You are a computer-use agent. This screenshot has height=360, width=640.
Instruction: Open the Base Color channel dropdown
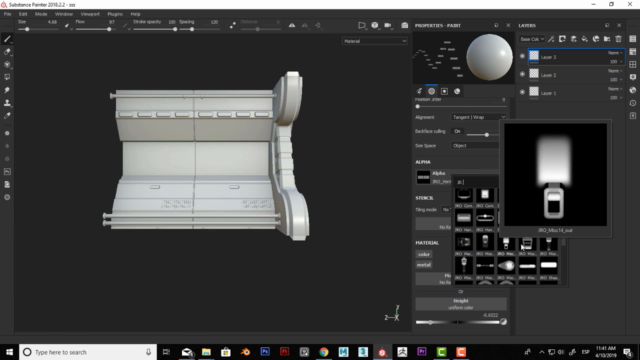click(532, 39)
